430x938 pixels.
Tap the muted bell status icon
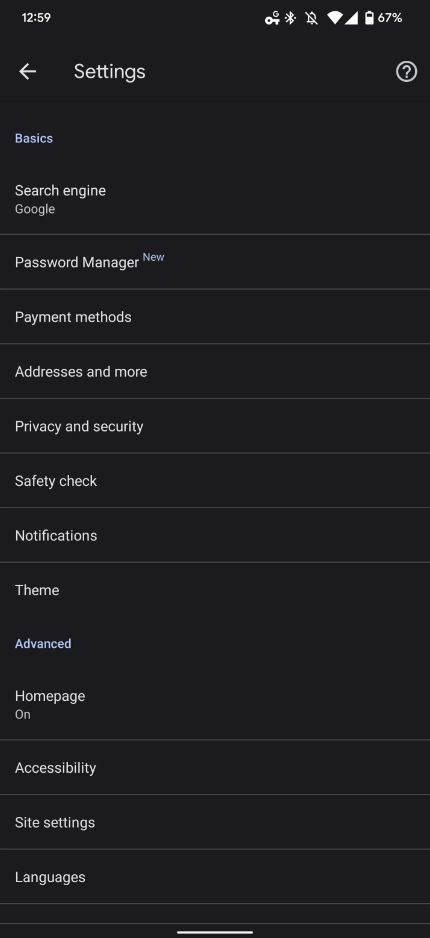click(312, 18)
